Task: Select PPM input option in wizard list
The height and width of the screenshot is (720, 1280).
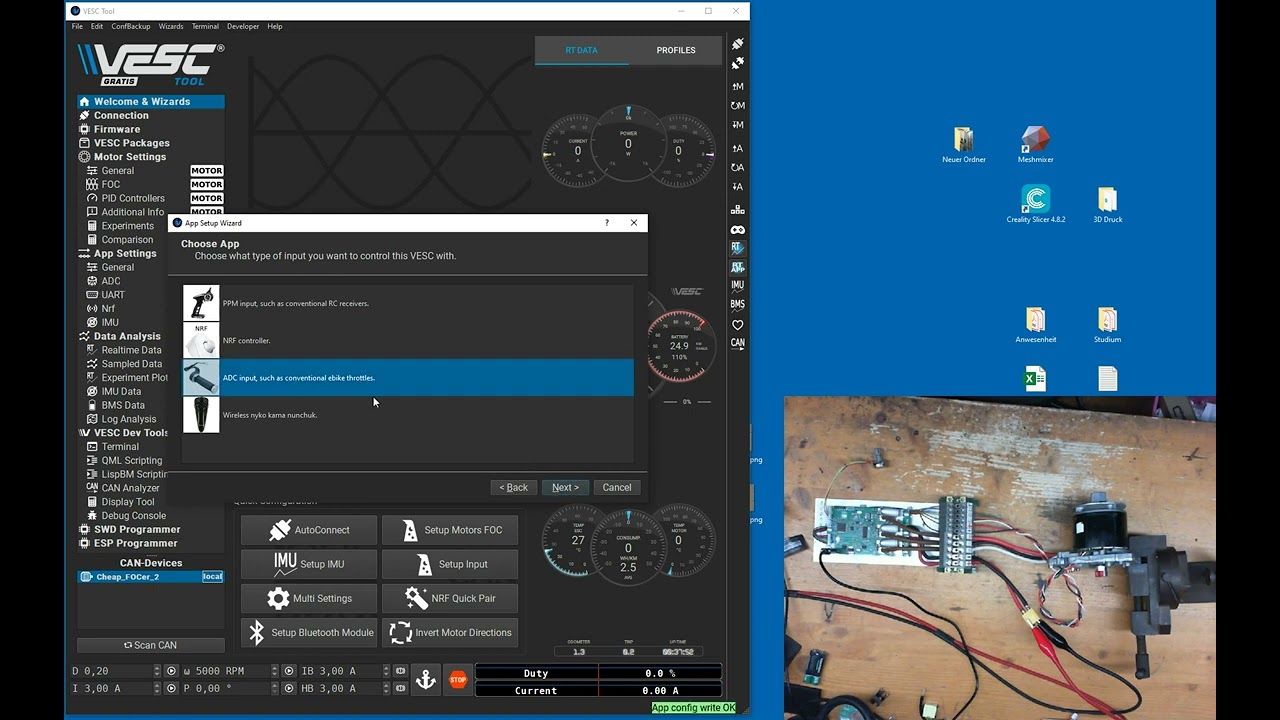Action: (408, 303)
